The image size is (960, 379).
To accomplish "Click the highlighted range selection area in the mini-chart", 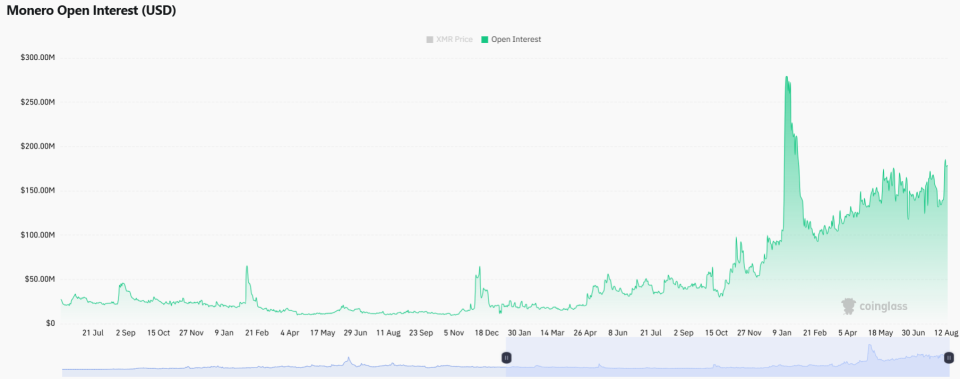I will [x=727, y=357].
